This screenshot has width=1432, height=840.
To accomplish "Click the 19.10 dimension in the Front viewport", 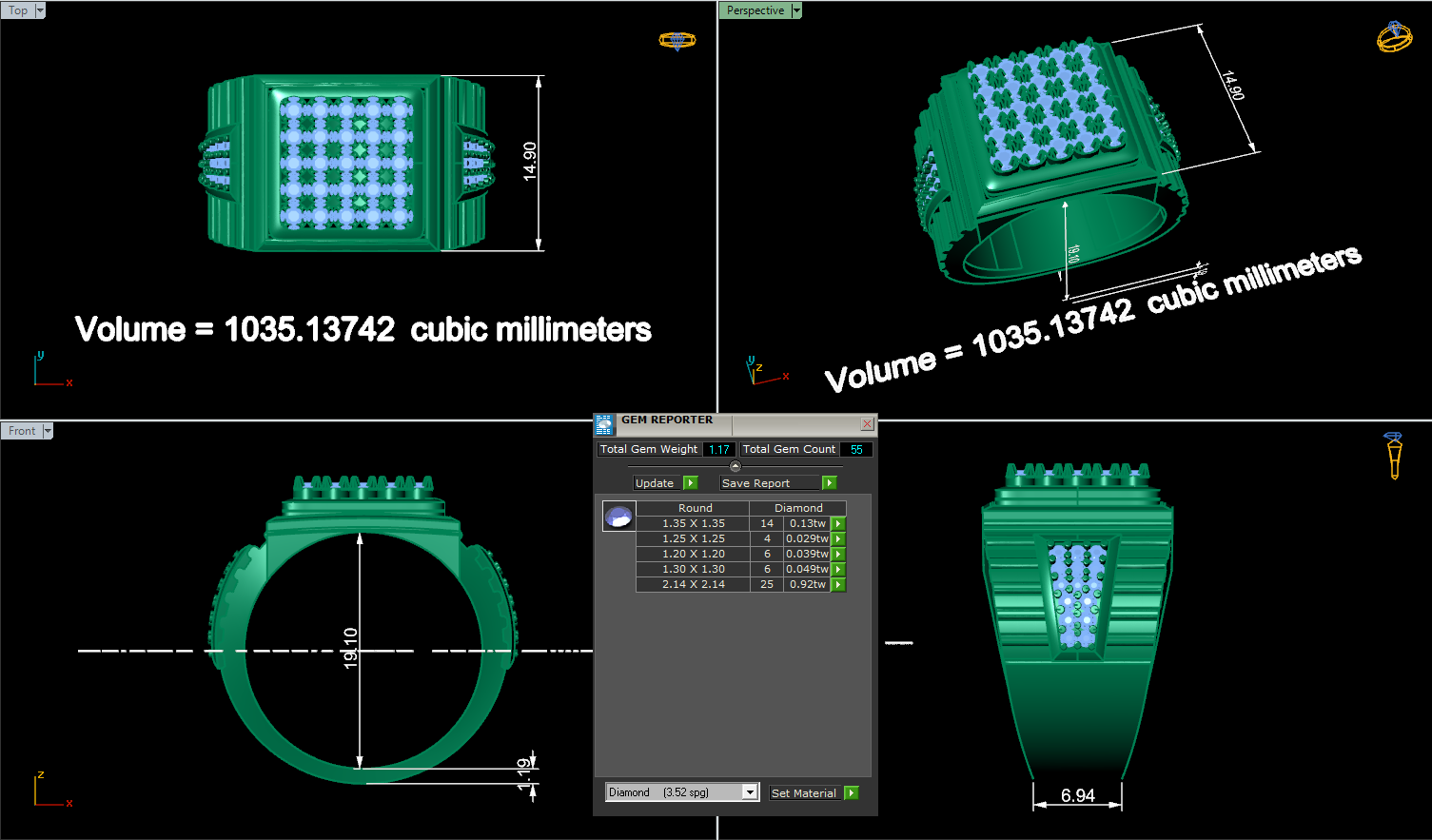I will (x=350, y=648).
